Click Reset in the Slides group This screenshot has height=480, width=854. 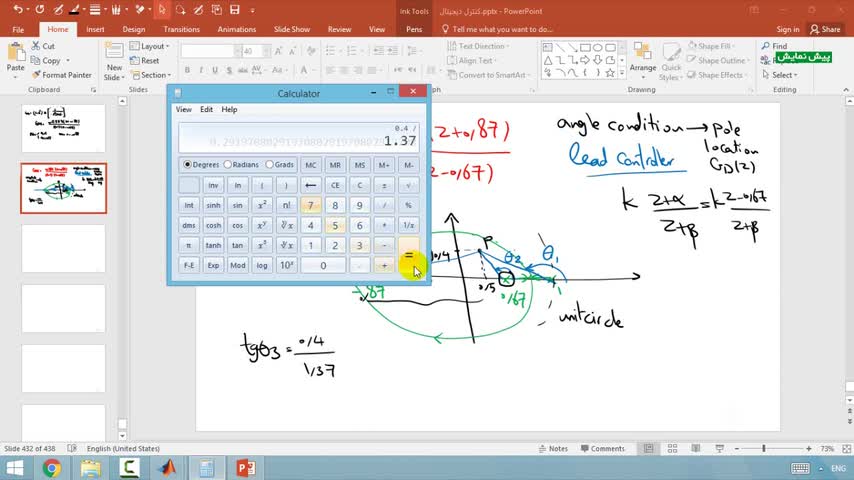(x=145, y=60)
